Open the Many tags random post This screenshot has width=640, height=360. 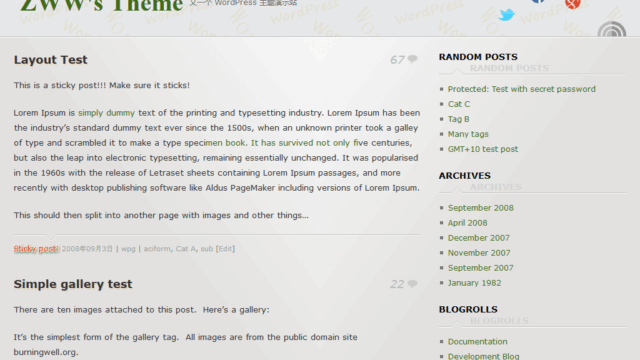tap(468, 134)
